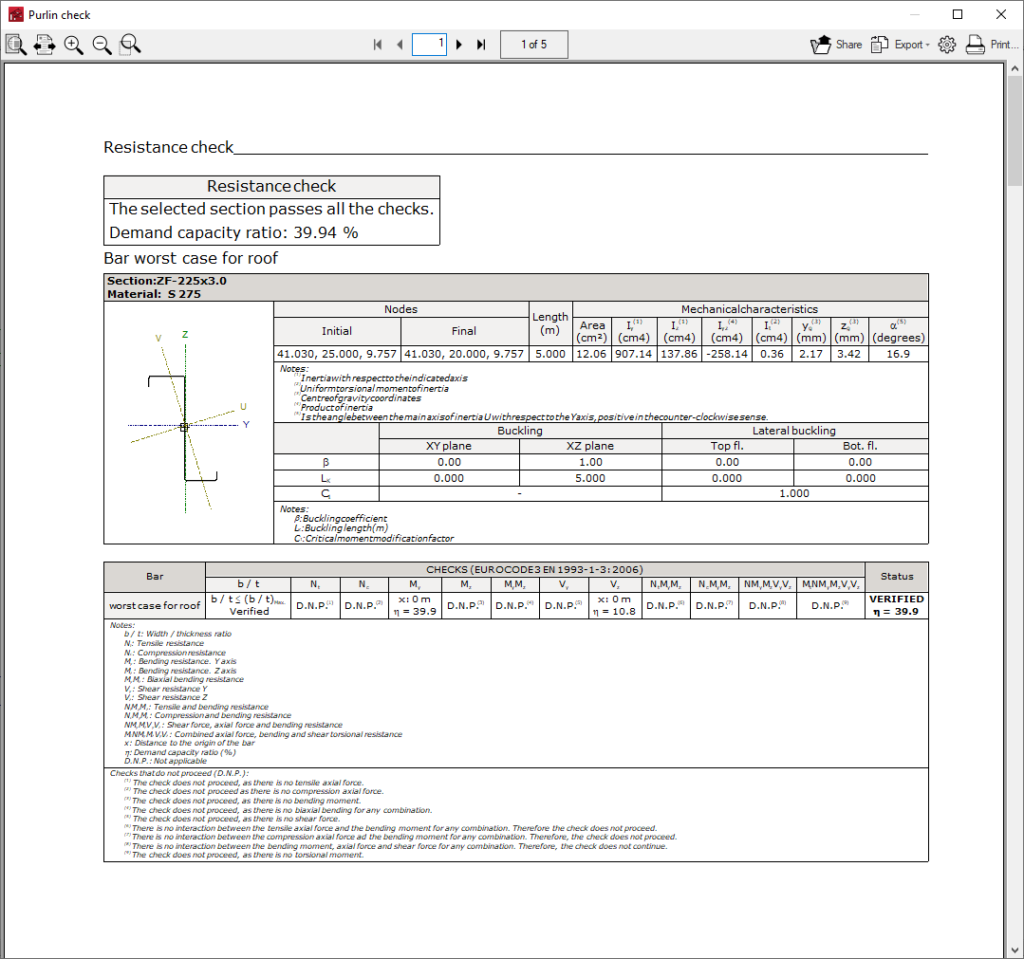Activate the zoom window selection tool
This screenshot has height=959, width=1024.
click(131, 44)
